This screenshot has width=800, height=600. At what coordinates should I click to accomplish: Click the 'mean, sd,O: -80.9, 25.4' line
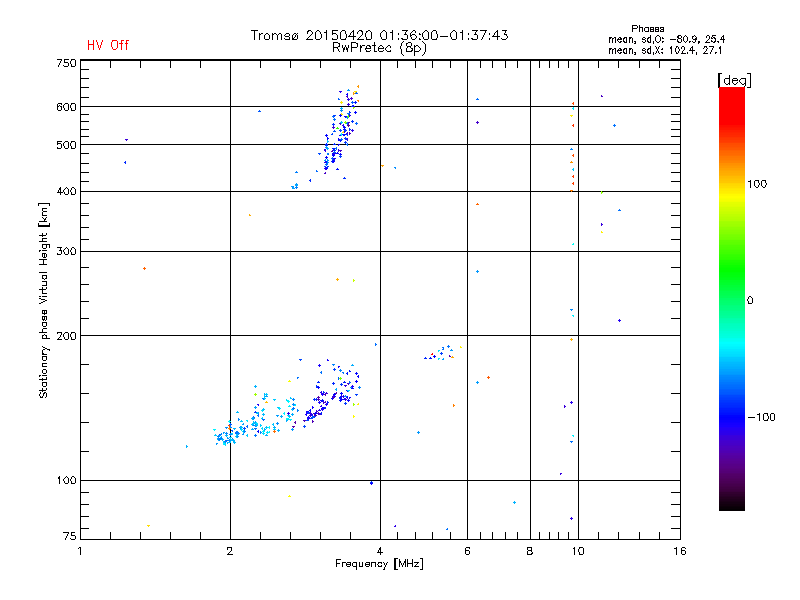click(666, 39)
